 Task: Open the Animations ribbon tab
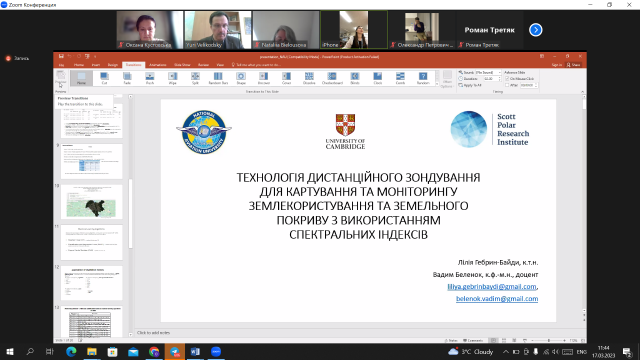[x=158, y=65]
